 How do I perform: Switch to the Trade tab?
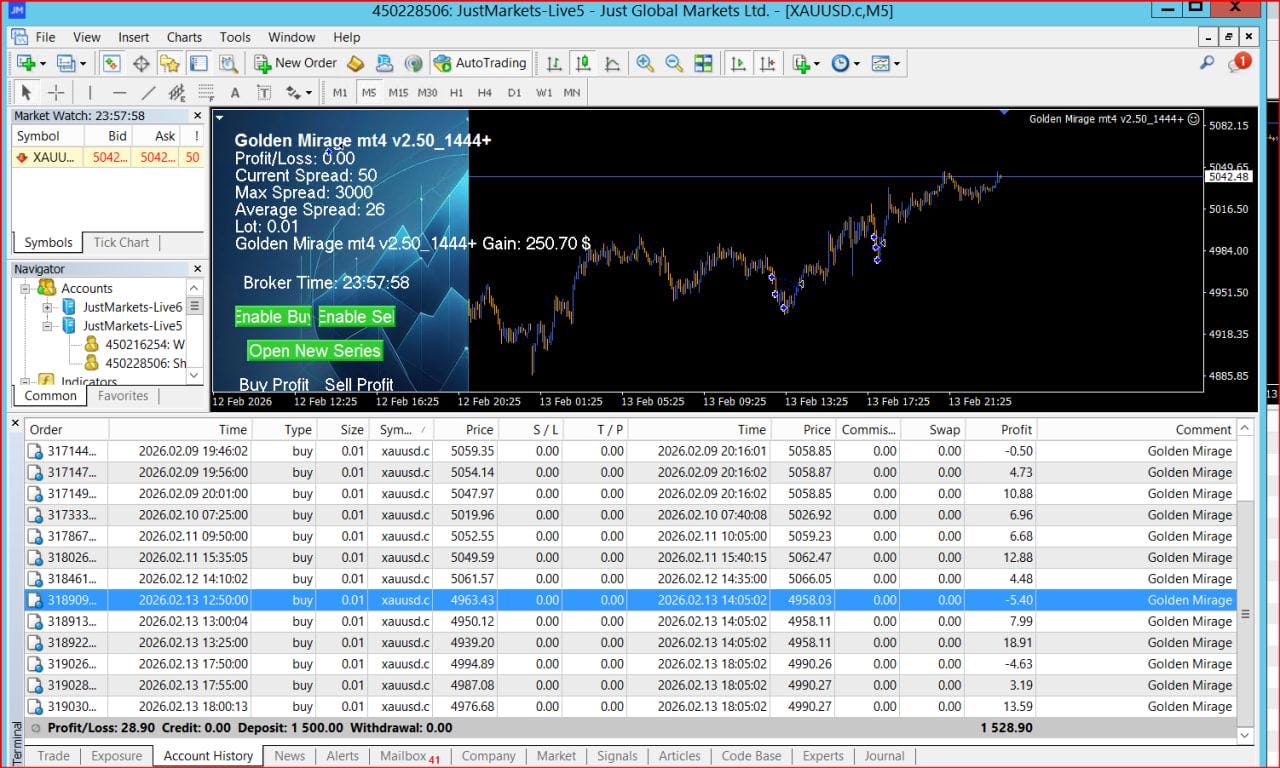click(x=54, y=756)
